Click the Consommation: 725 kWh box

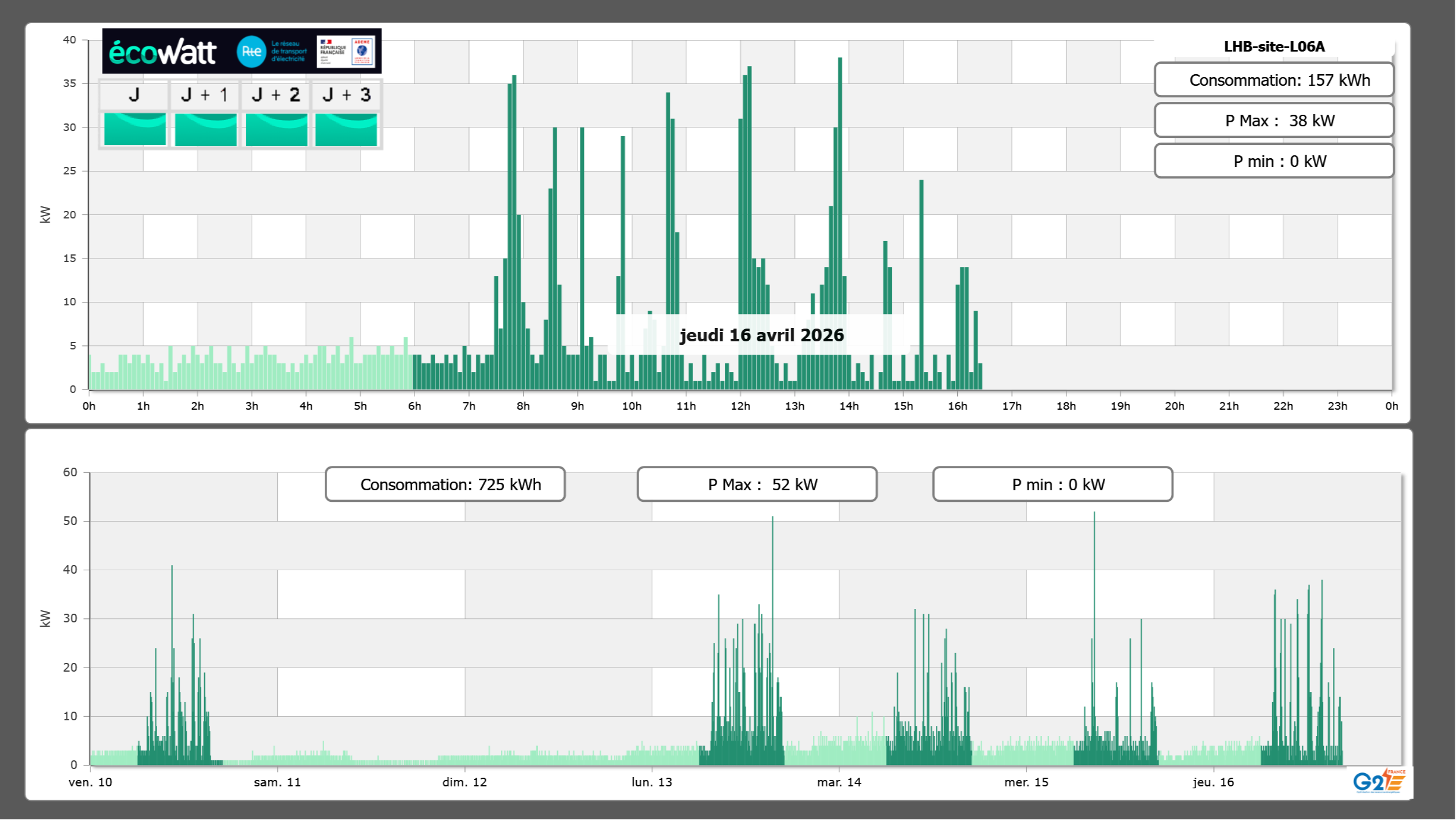click(x=445, y=484)
